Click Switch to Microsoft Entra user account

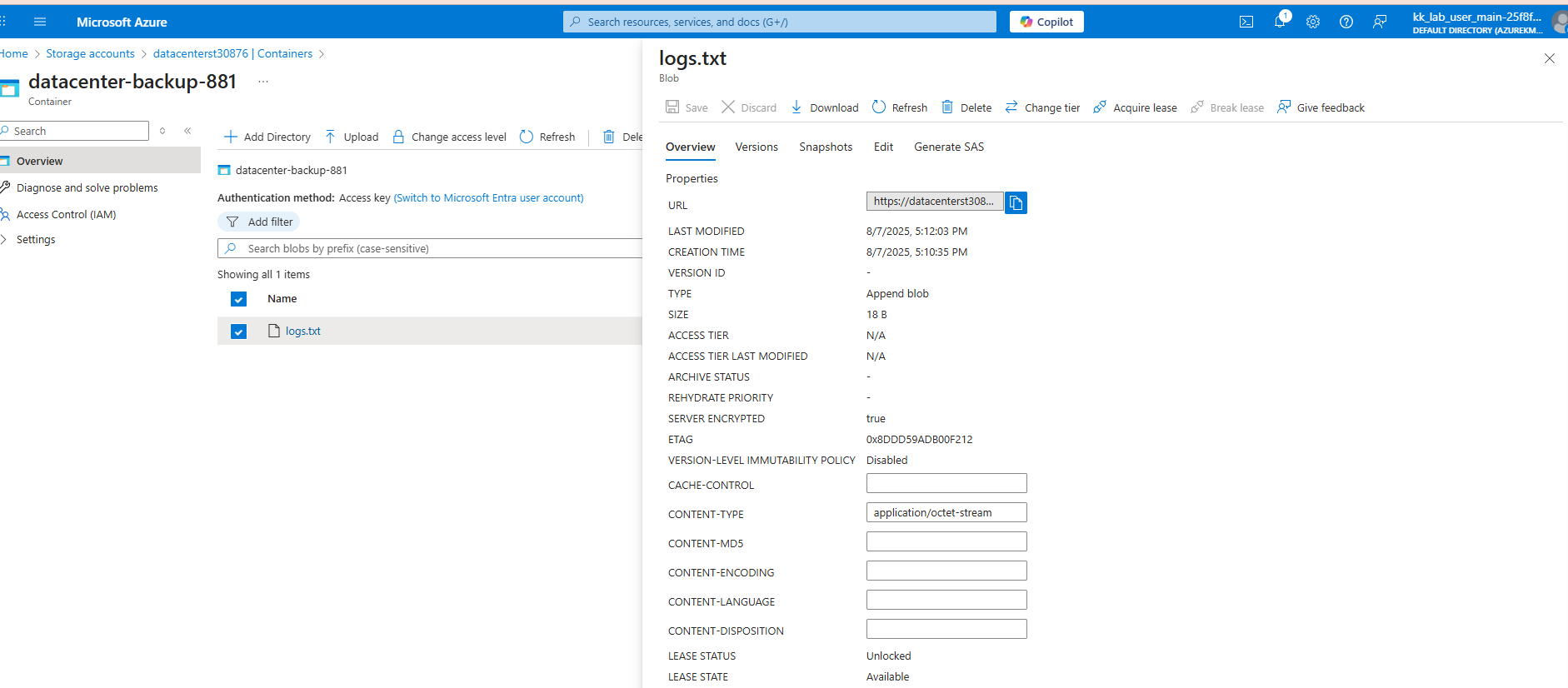click(488, 198)
